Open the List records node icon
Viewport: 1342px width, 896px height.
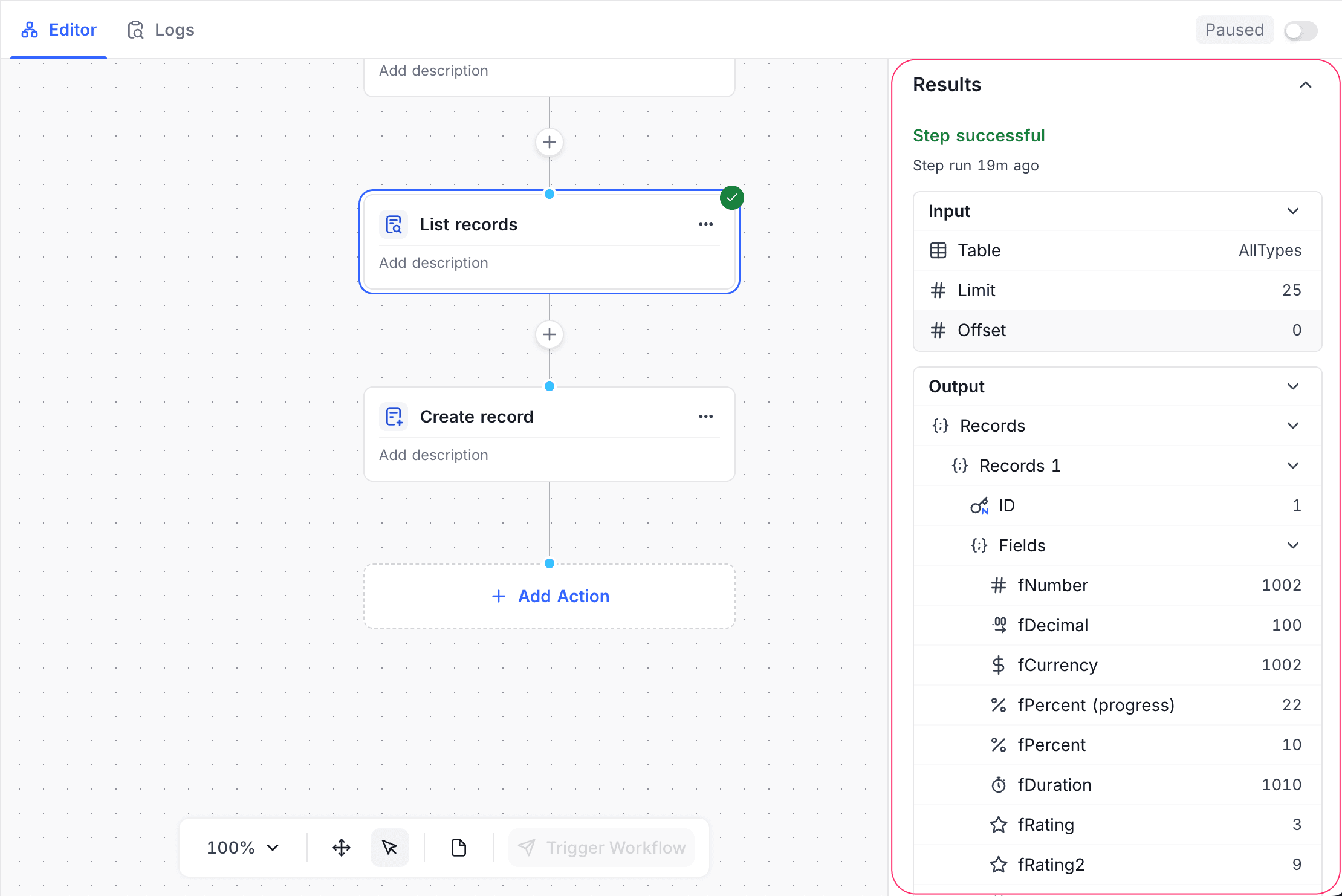tap(394, 224)
